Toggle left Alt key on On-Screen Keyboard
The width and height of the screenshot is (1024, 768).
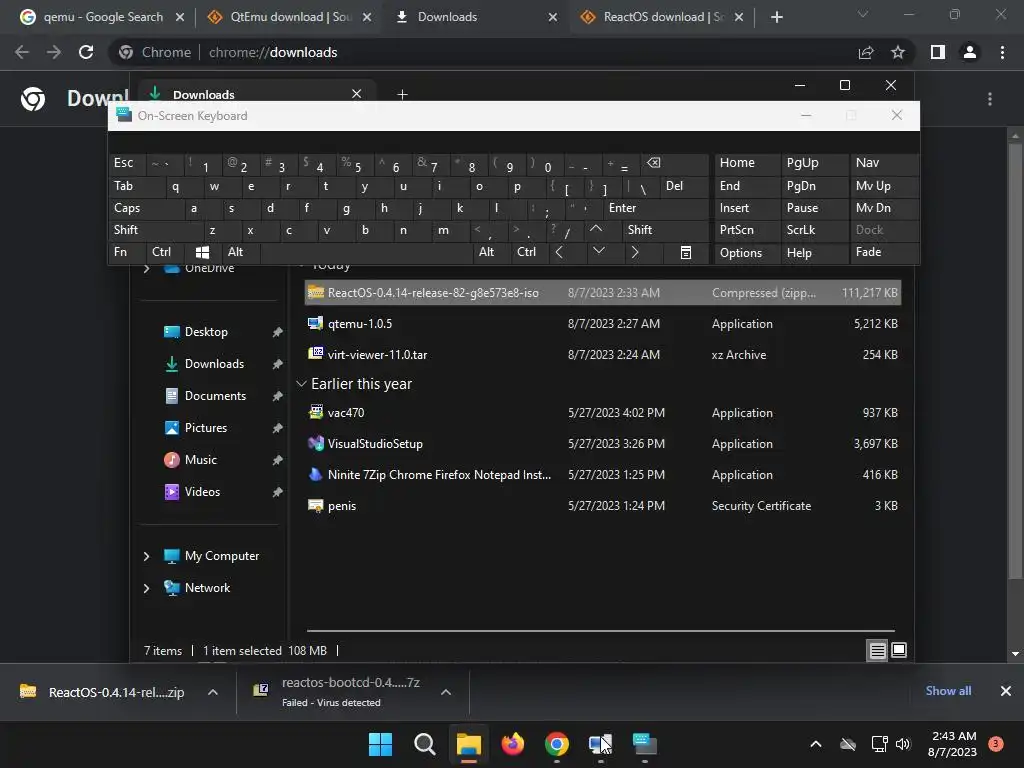tap(241, 252)
